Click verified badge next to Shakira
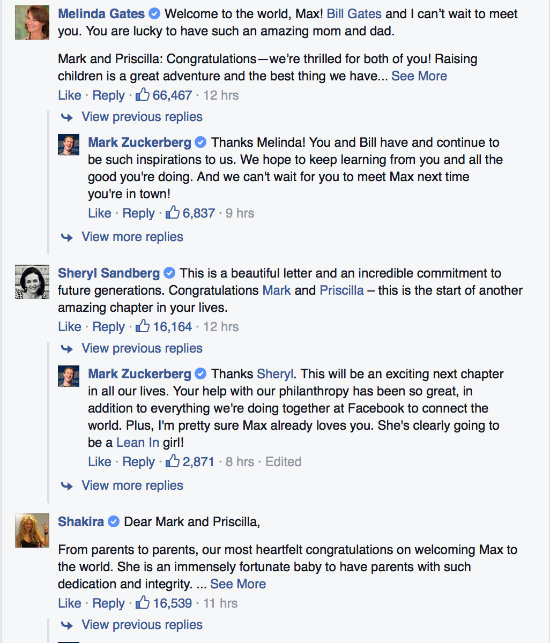Viewport: 550px width, 643px height. coord(114,521)
